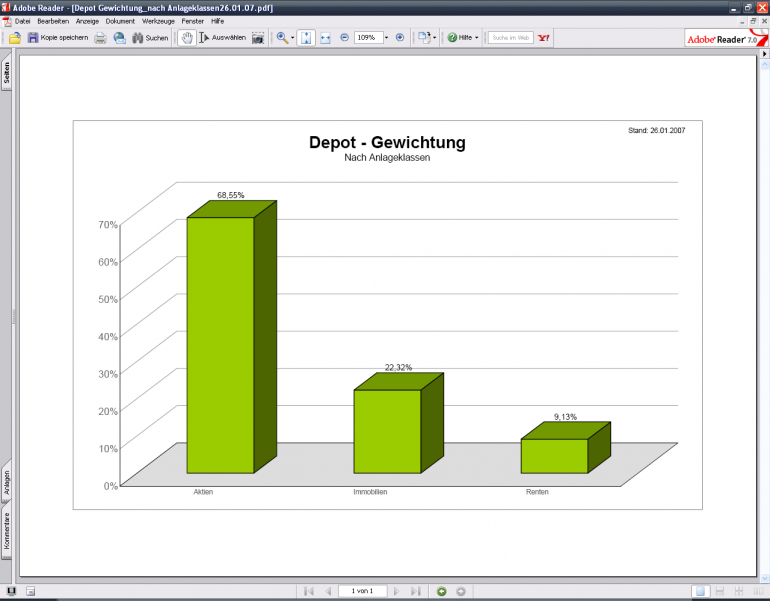Toggle the Fit Page view button
This screenshot has width=770, height=601.
(306, 38)
